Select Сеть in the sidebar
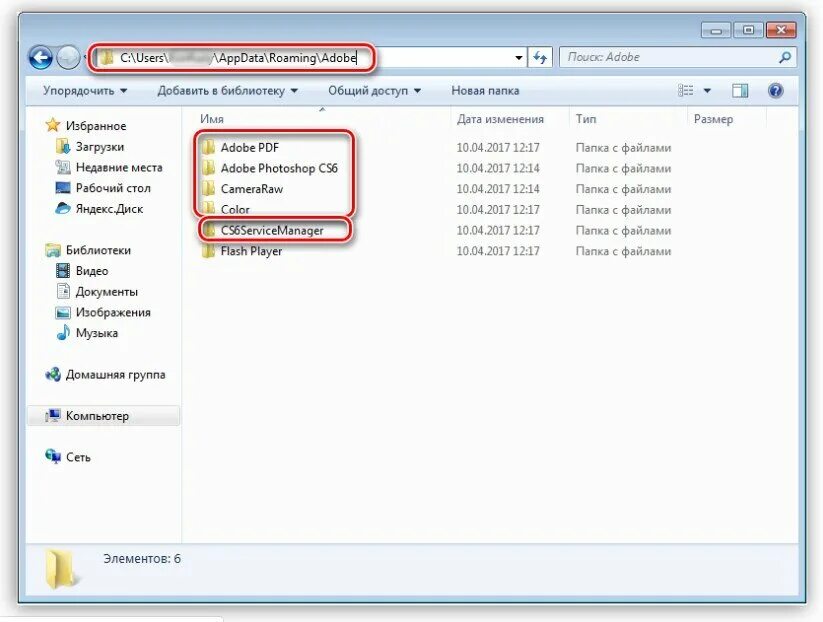This screenshot has width=823, height=622. (x=68, y=457)
